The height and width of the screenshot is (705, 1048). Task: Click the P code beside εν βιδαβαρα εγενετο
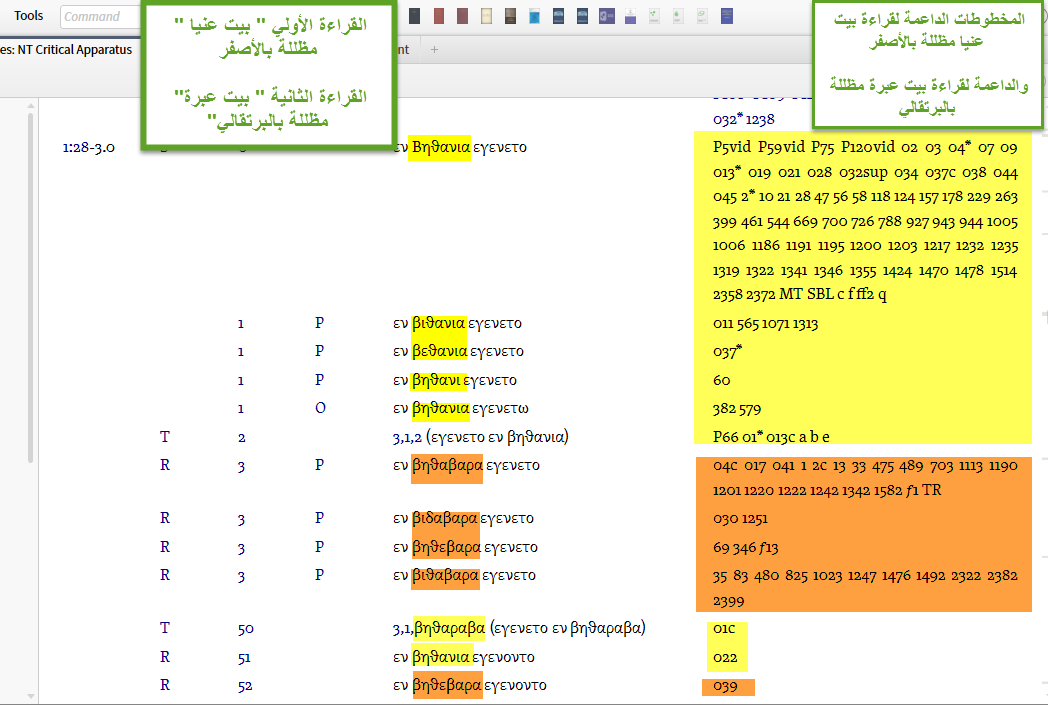pos(319,518)
